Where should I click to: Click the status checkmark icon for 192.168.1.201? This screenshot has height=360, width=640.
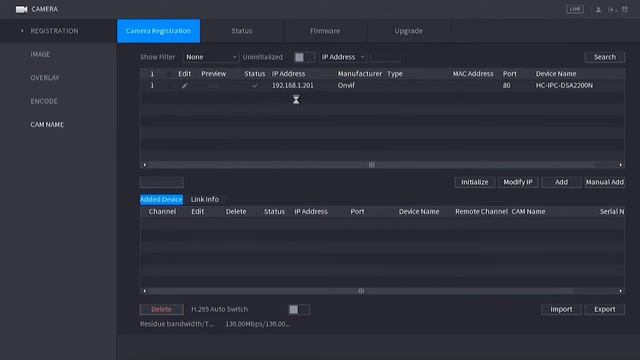pyautogui.click(x=255, y=86)
